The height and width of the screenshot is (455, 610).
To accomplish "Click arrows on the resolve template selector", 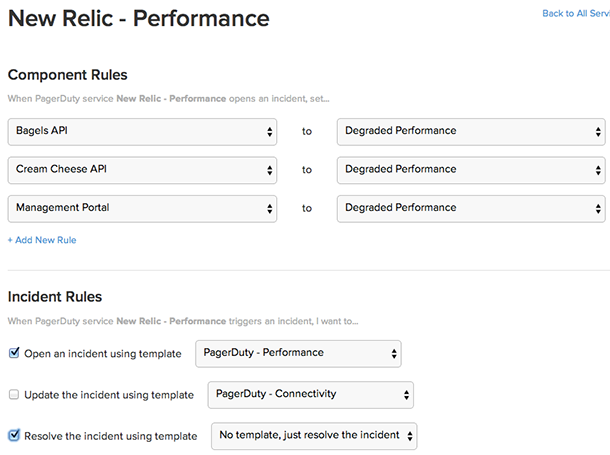I will [x=410, y=436].
